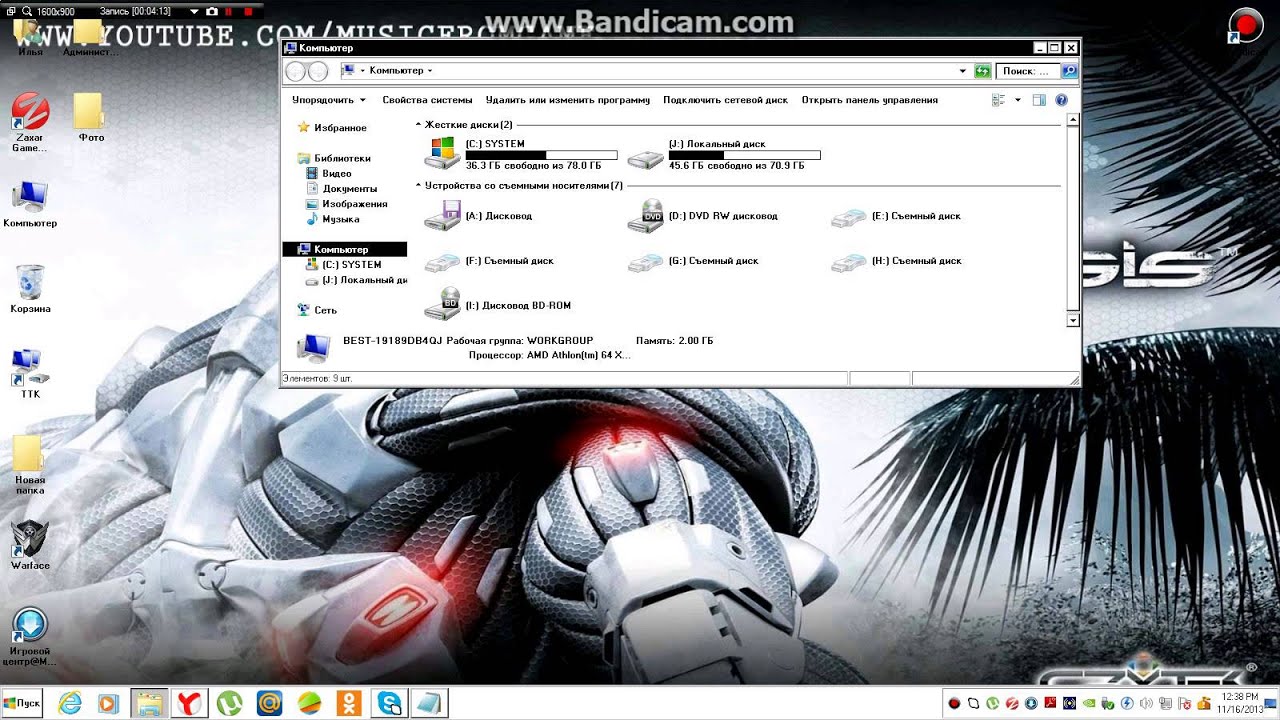The image size is (1280, 720).
Task: Click the (J:) disk capacity bar
Action: (745, 155)
